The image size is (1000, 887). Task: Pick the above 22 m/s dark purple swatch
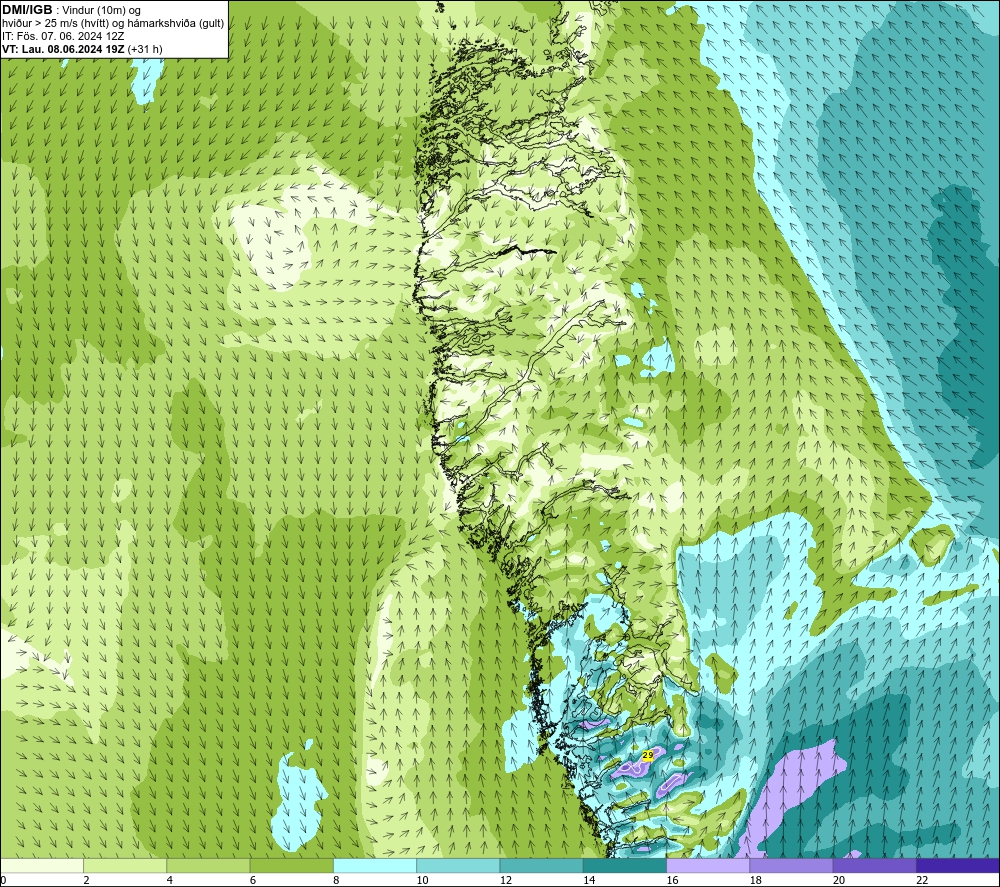click(x=957, y=865)
